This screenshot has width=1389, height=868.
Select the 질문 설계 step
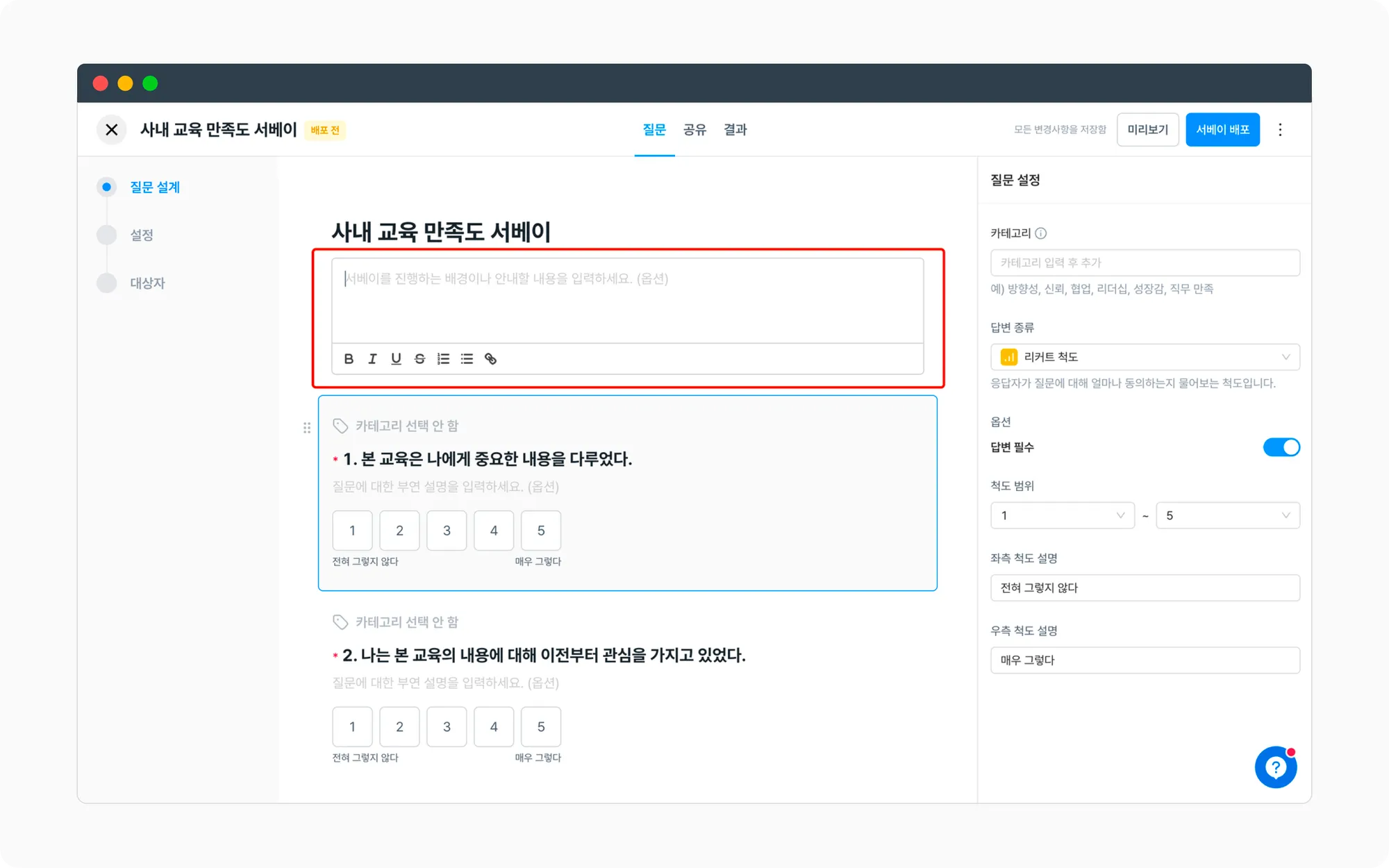click(x=155, y=187)
